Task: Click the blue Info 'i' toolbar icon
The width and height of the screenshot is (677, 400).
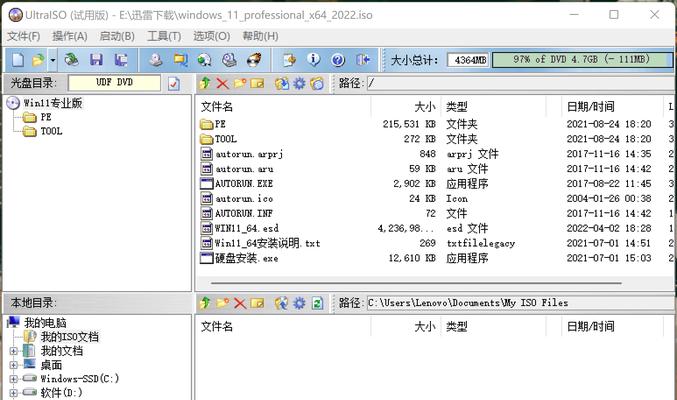Action: (x=313, y=60)
